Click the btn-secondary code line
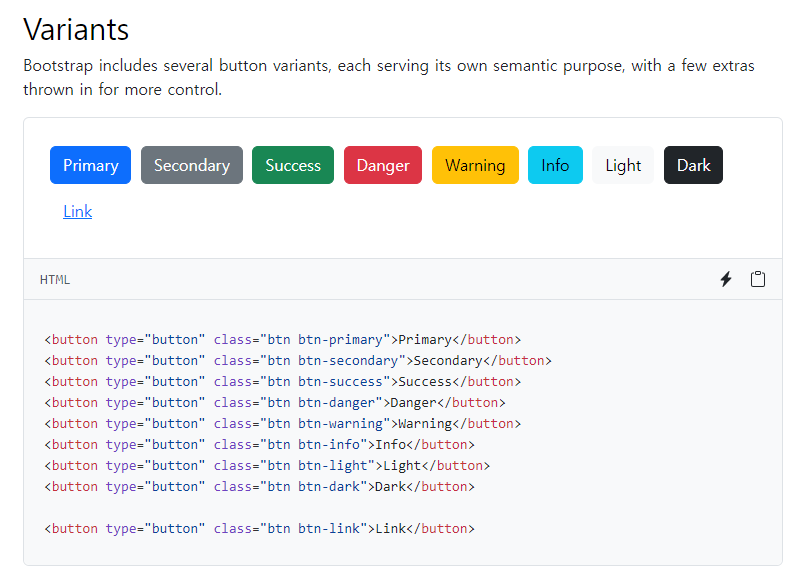Viewport: 802px width, 584px height. click(x=298, y=360)
